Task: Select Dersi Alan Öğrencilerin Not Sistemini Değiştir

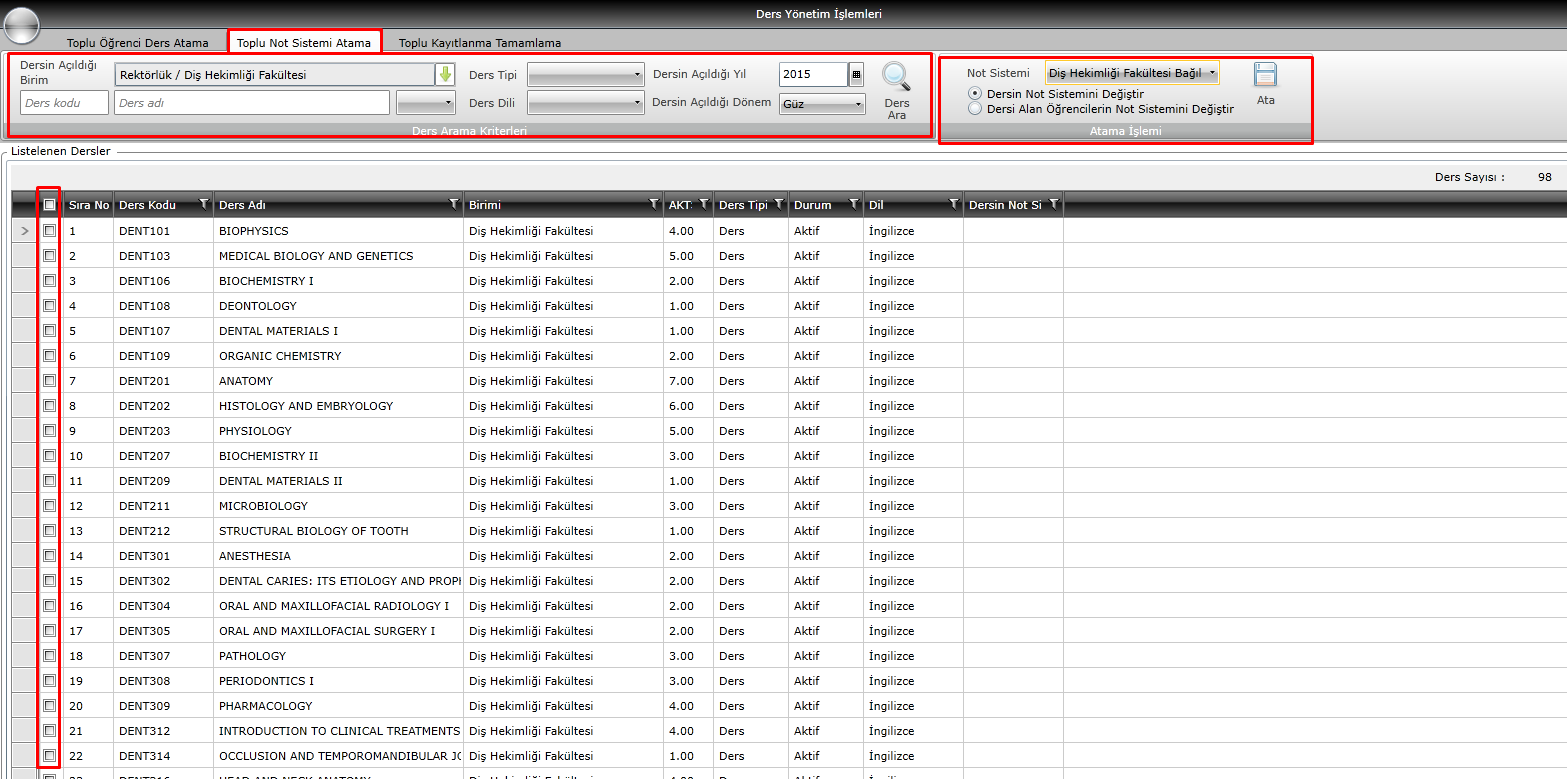Action: click(x=975, y=109)
